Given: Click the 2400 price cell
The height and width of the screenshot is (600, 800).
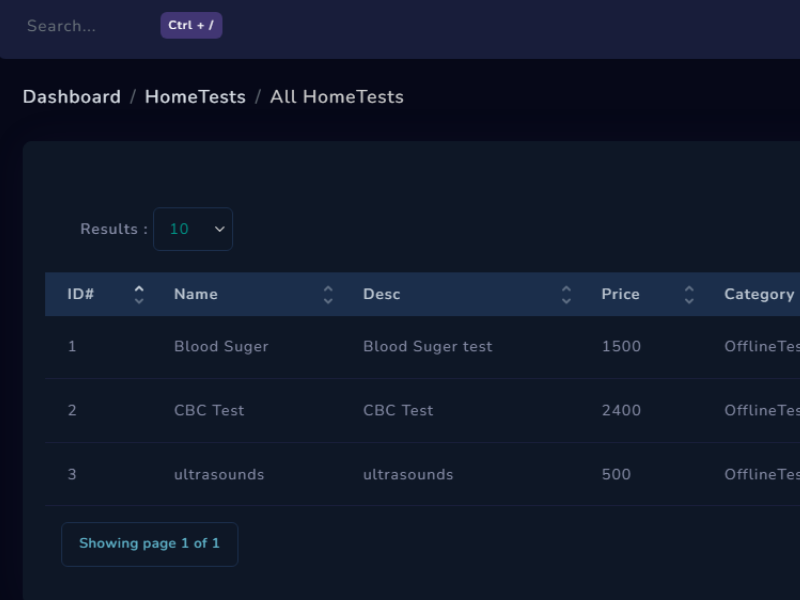Looking at the screenshot, I should tap(621, 410).
